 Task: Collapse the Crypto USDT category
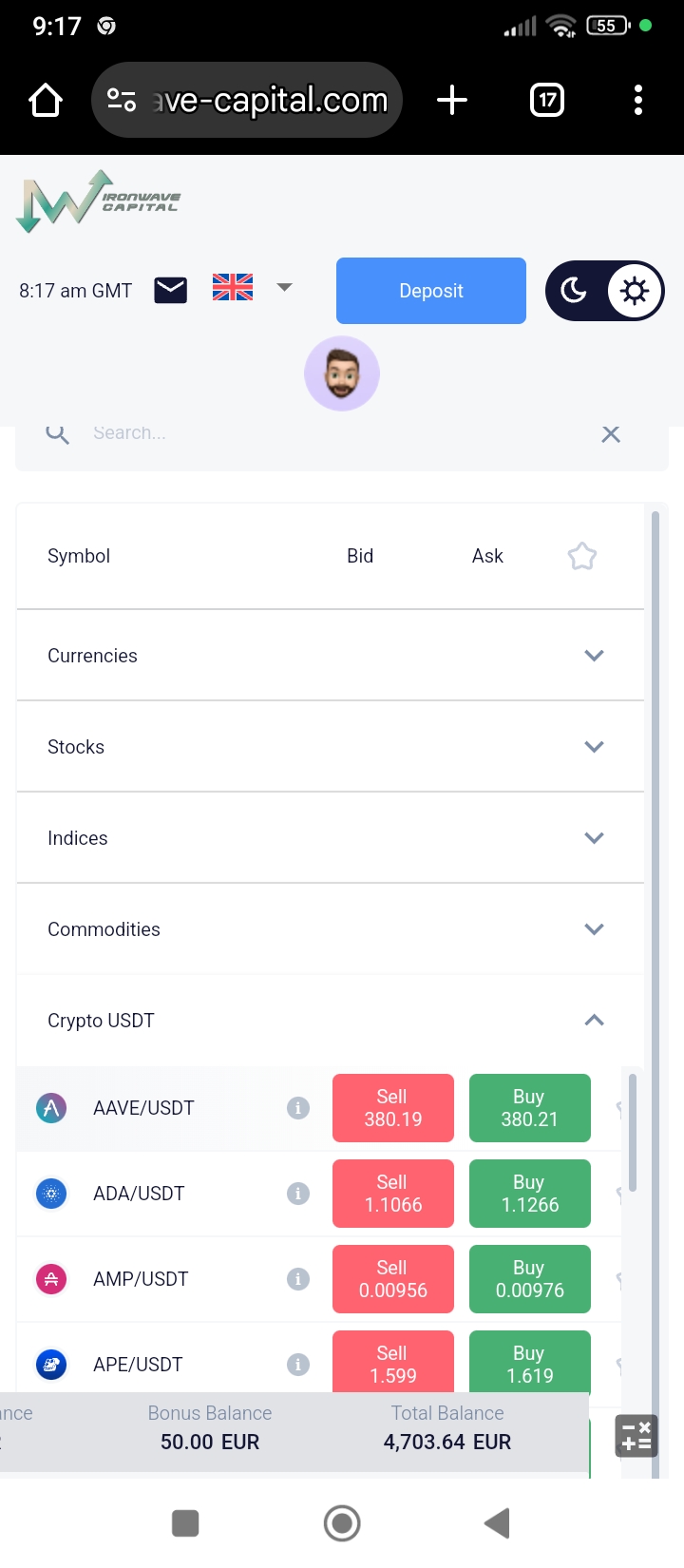coord(594,1021)
